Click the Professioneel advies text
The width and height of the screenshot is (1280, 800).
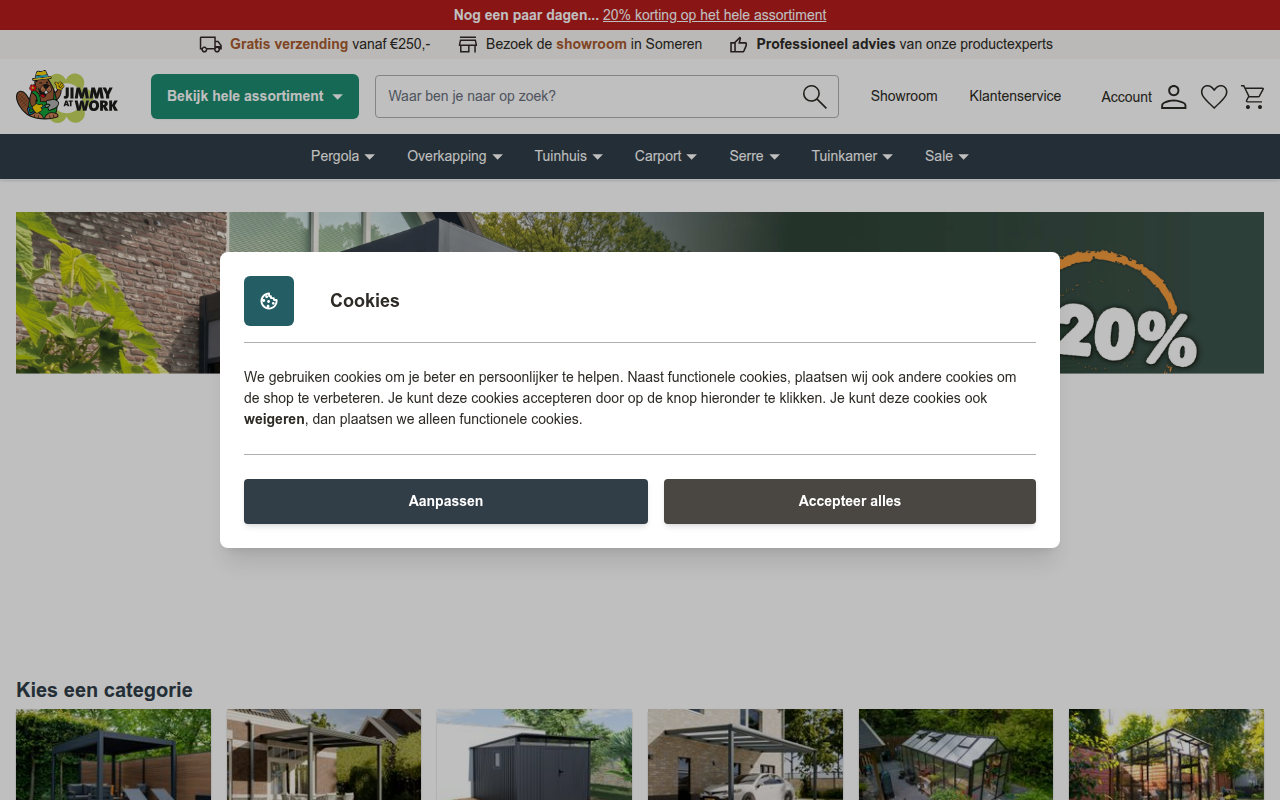[826, 44]
